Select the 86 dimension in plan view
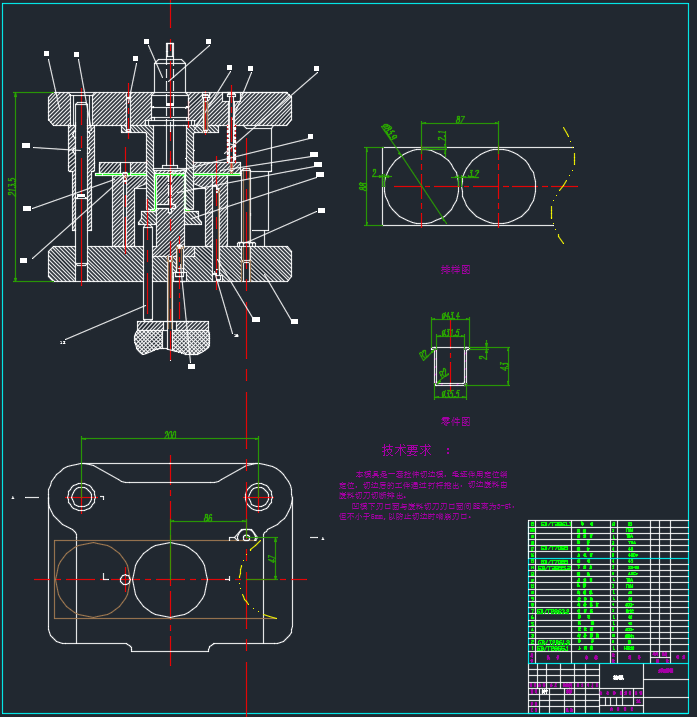The height and width of the screenshot is (717, 697). pyautogui.click(x=208, y=518)
